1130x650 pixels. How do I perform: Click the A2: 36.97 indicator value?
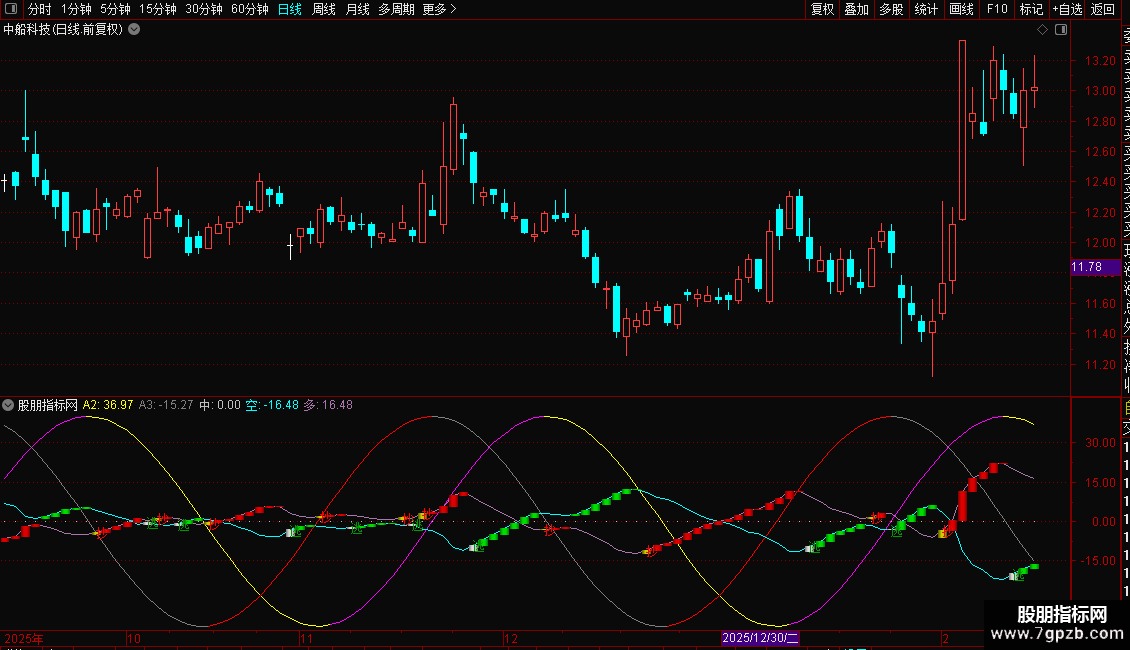(108, 405)
